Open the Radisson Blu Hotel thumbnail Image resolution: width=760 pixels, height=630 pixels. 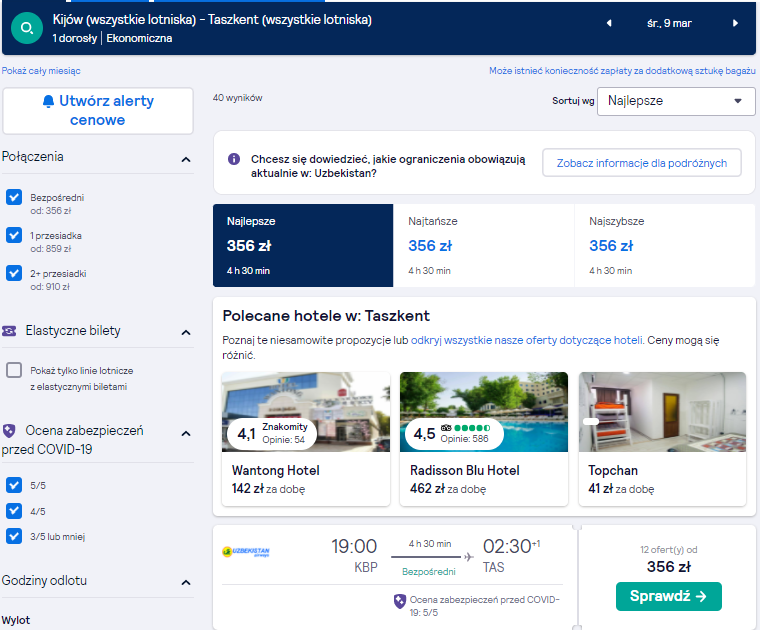click(x=484, y=412)
